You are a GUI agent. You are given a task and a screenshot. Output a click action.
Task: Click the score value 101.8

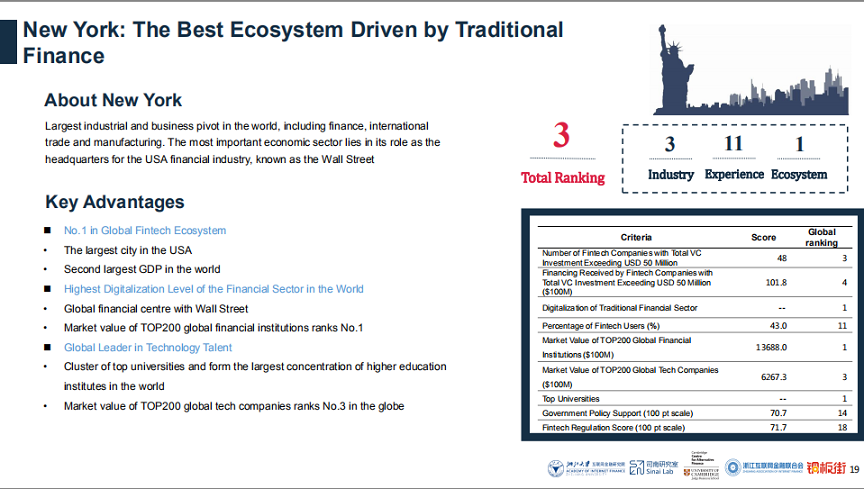coord(776,282)
